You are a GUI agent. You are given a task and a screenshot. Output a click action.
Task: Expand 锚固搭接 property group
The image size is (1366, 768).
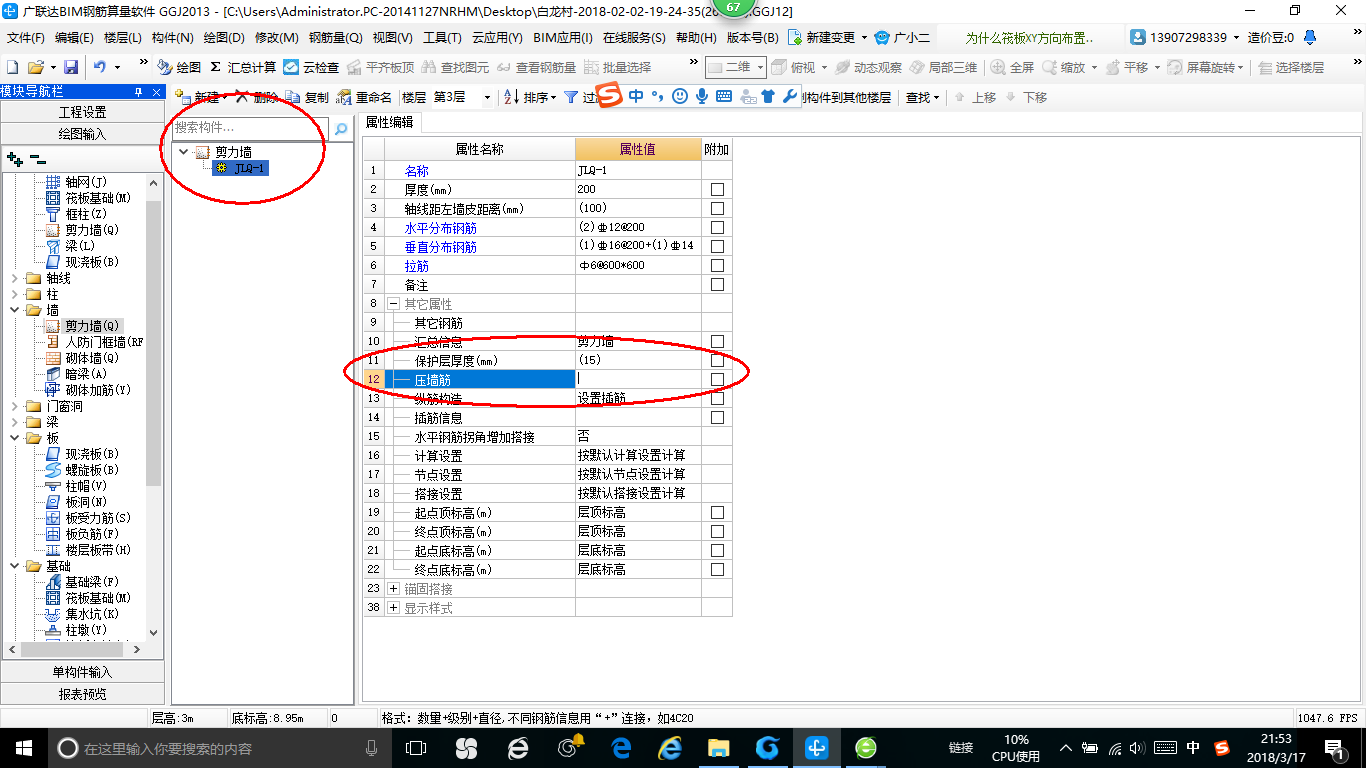(x=393, y=589)
